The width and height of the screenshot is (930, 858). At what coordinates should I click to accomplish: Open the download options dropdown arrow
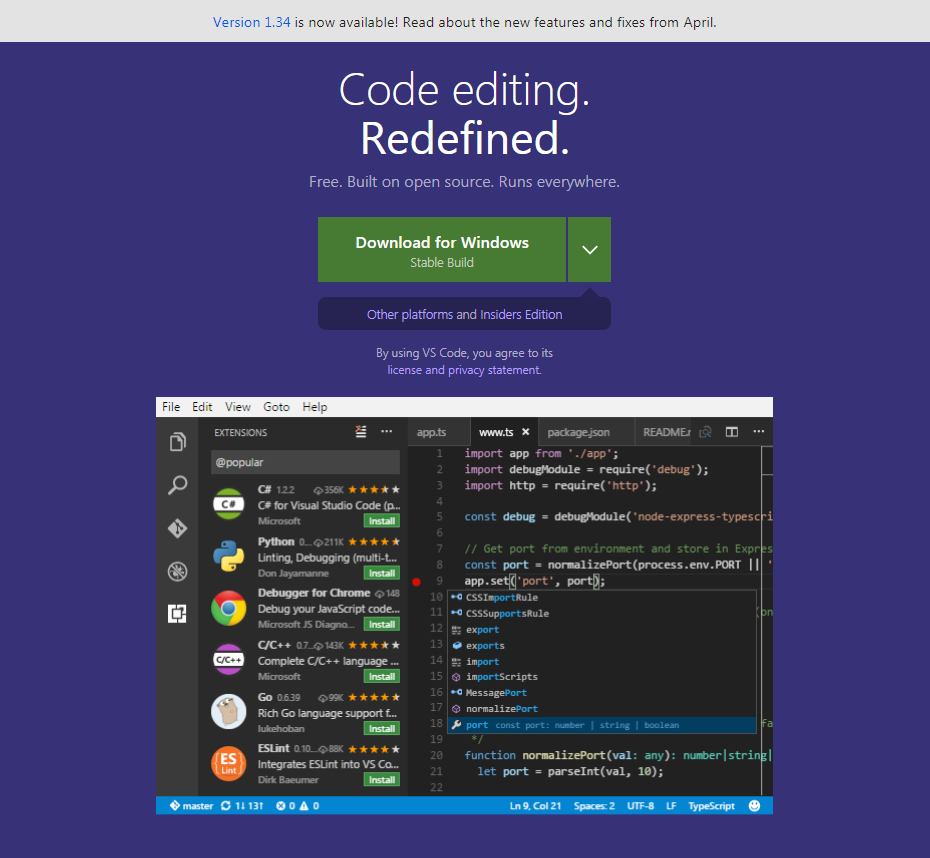(x=590, y=250)
